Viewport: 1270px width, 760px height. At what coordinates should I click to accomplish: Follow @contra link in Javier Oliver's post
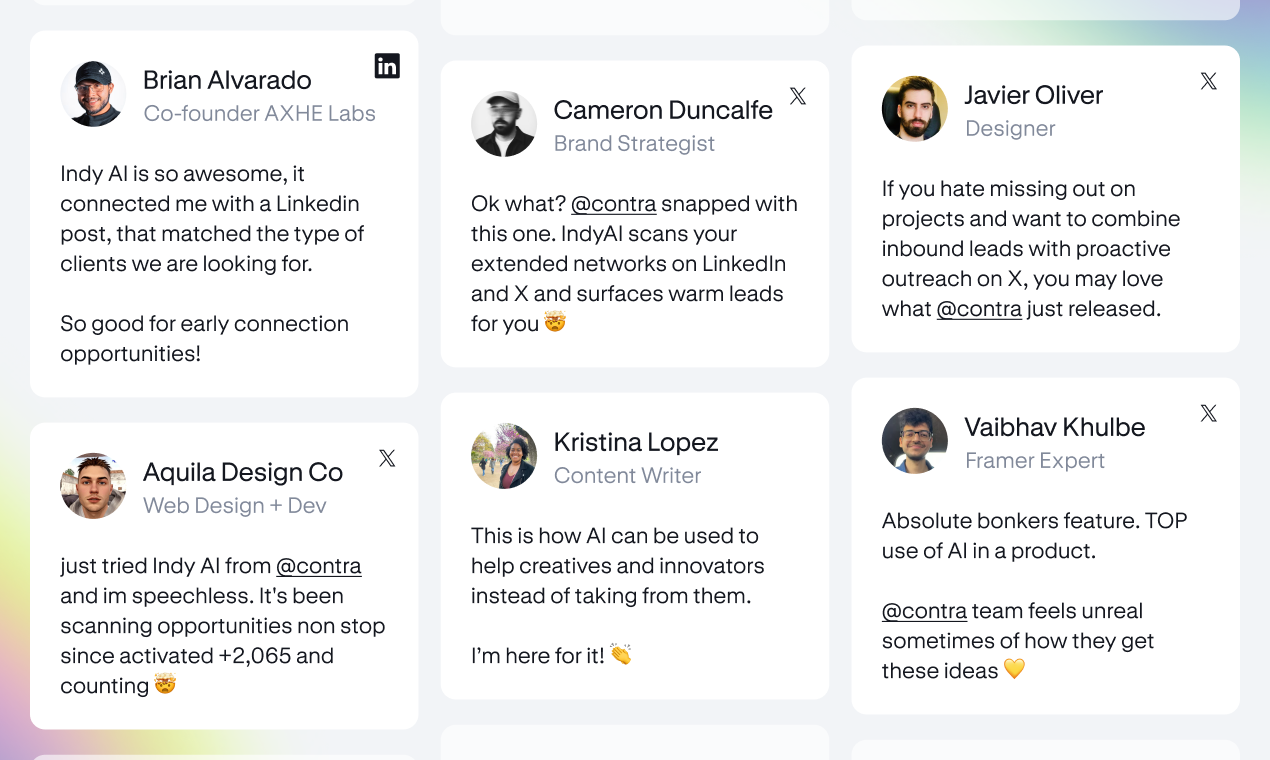pos(979,309)
